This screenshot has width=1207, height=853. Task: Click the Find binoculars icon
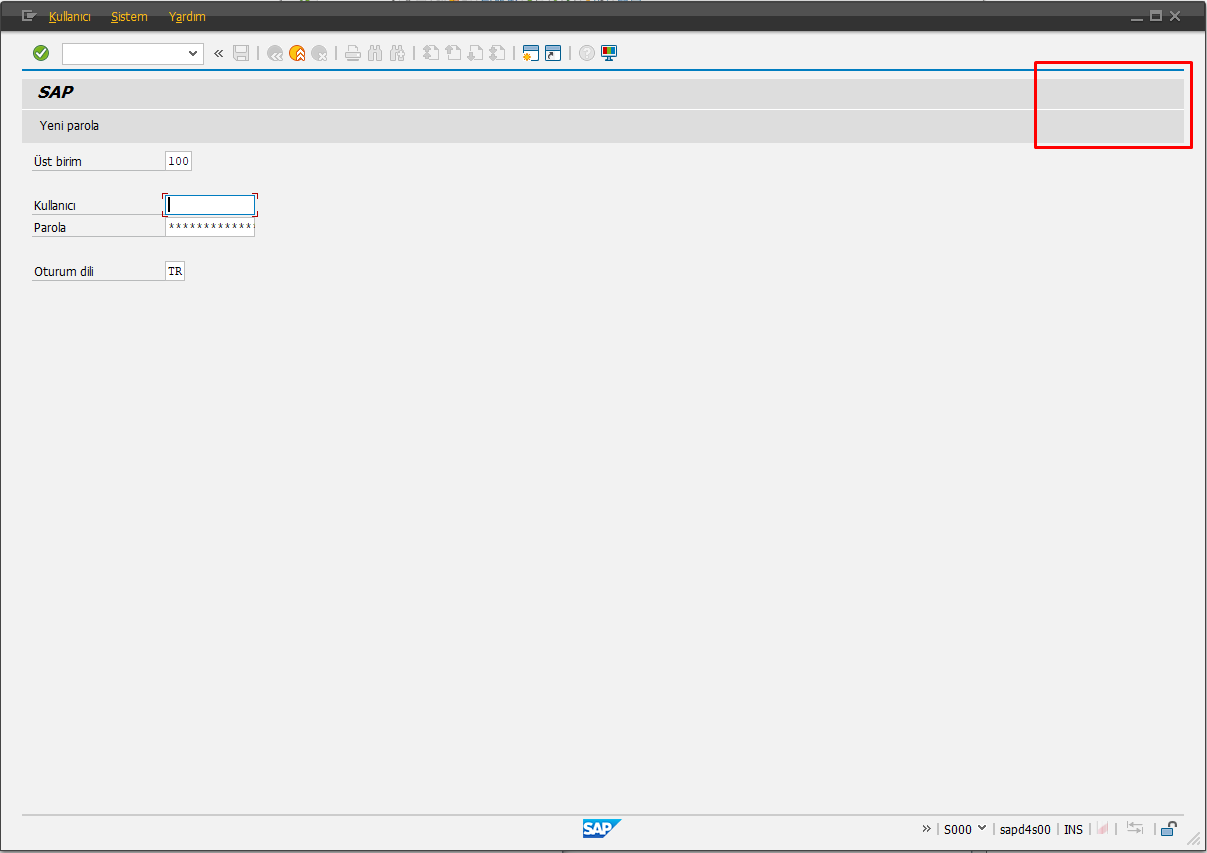[375, 54]
